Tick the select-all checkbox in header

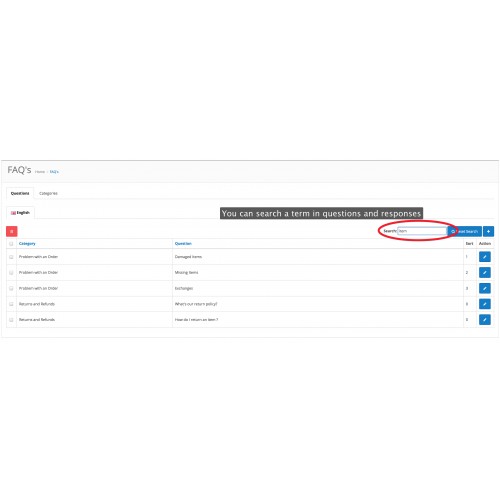pyautogui.click(x=11, y=244)
